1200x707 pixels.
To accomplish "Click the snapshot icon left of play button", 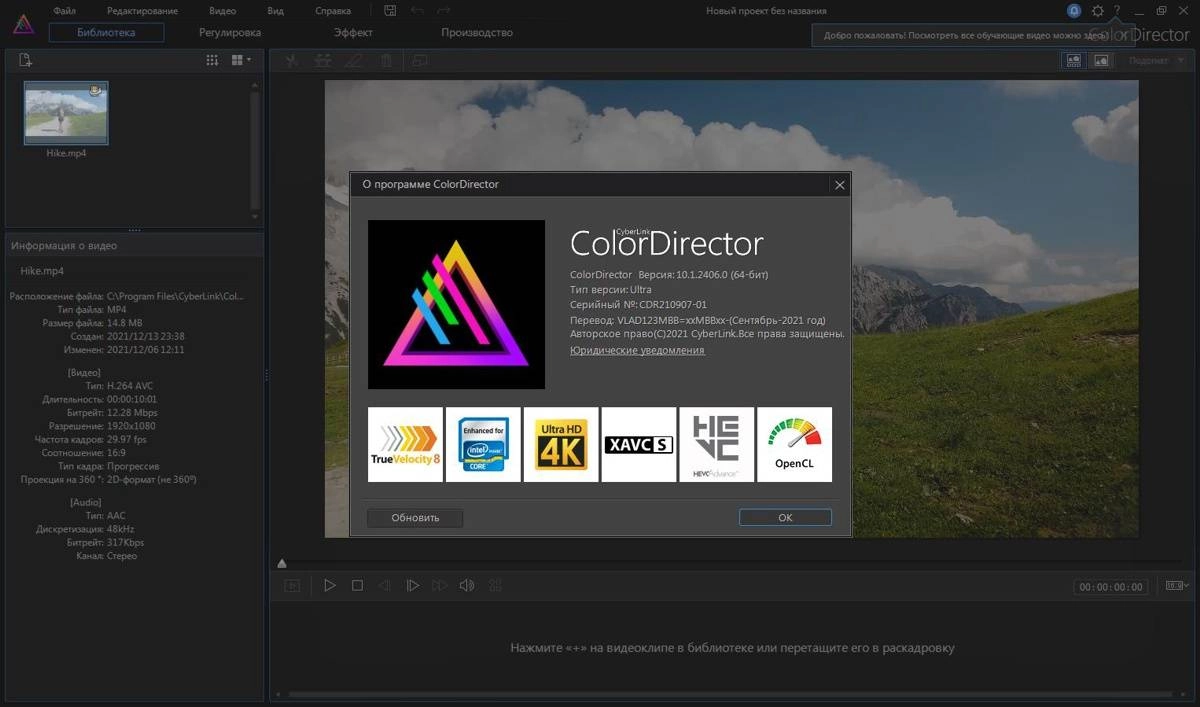I will tap(292, 586).
